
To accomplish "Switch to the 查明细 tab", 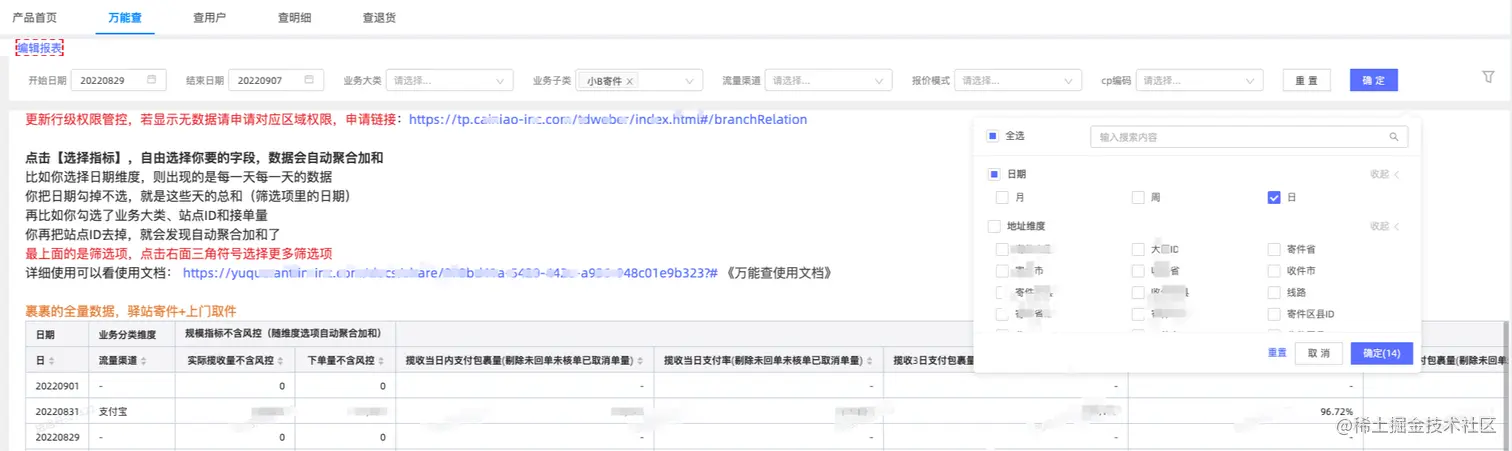I will (x=294, y=17).
